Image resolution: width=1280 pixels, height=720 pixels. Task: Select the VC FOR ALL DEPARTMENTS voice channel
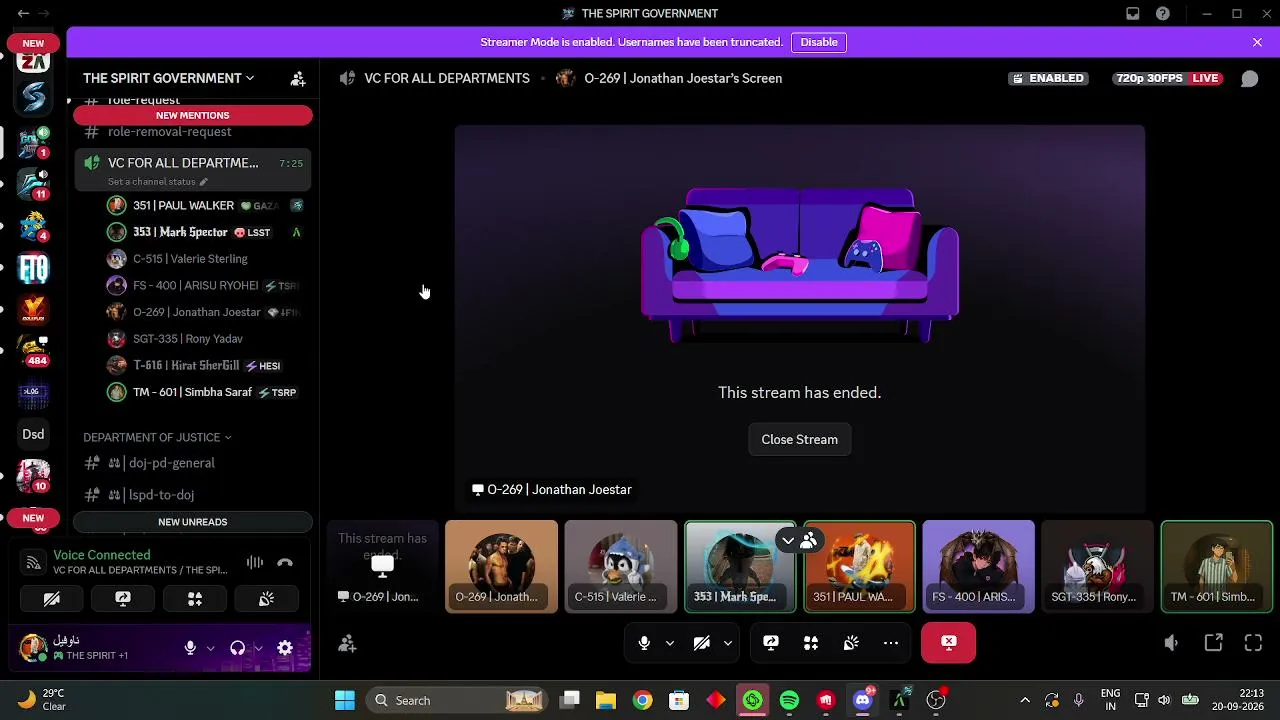[193, 170]
